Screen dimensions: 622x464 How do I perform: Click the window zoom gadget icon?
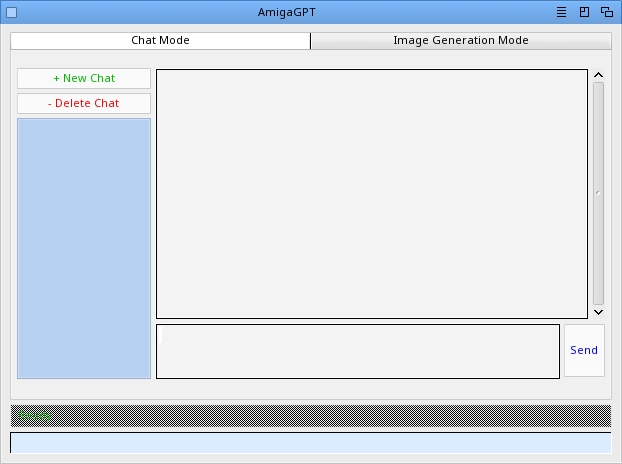(585, 13)
